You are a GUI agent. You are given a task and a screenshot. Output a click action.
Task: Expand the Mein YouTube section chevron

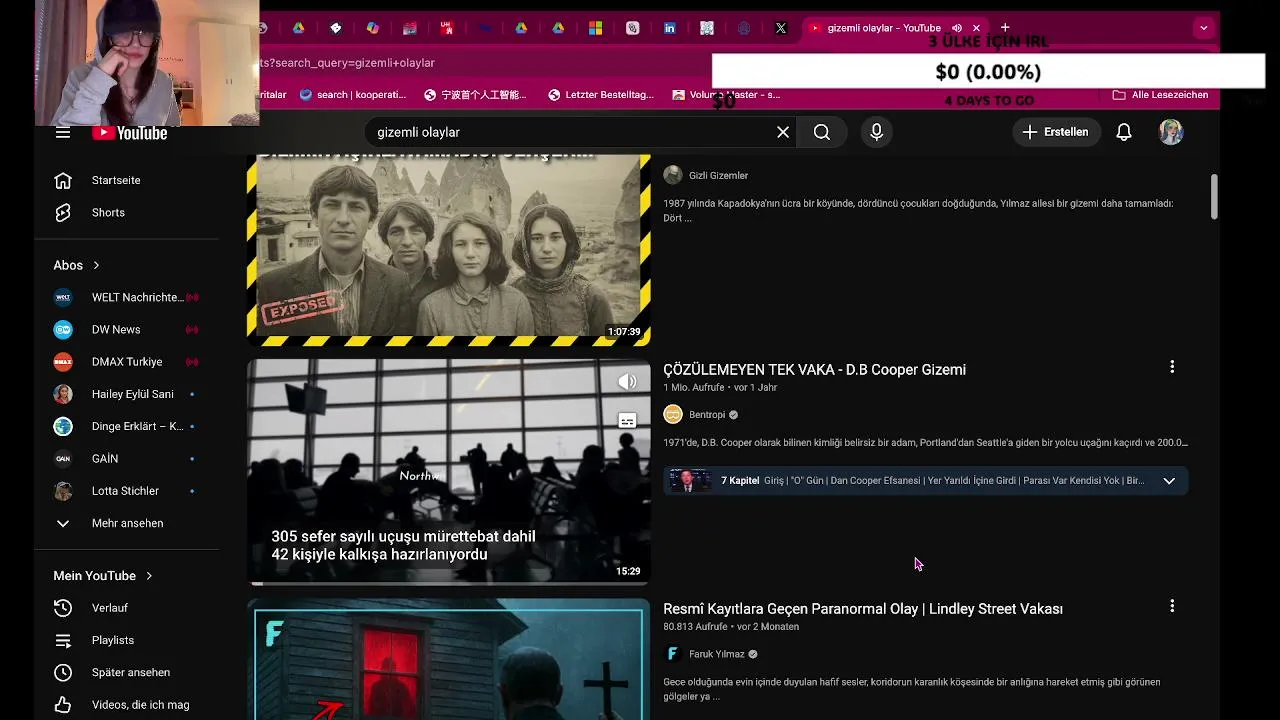tap(149, 576)
